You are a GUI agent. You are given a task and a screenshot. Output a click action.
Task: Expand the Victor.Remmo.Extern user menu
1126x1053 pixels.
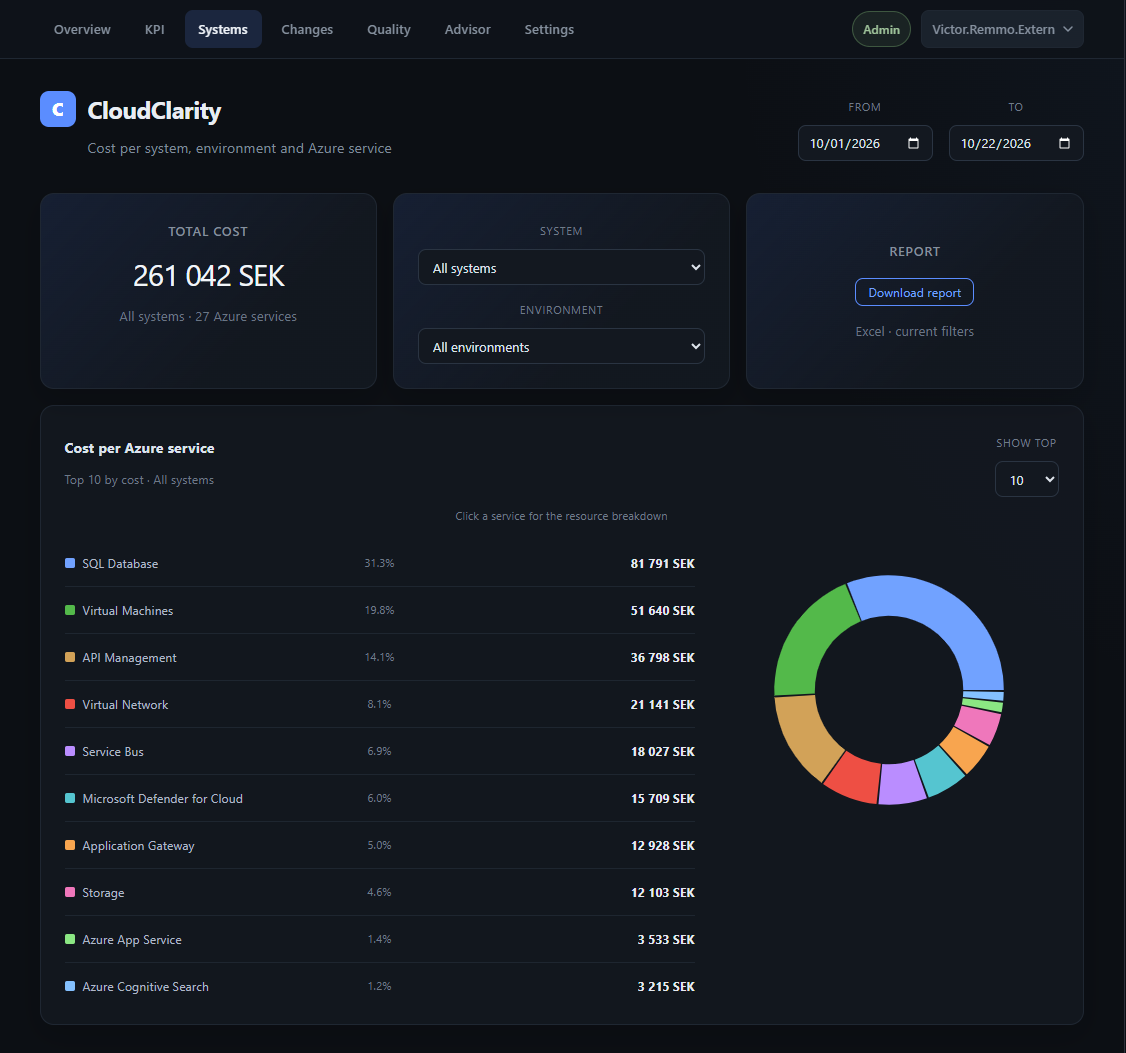[1002, 29]
